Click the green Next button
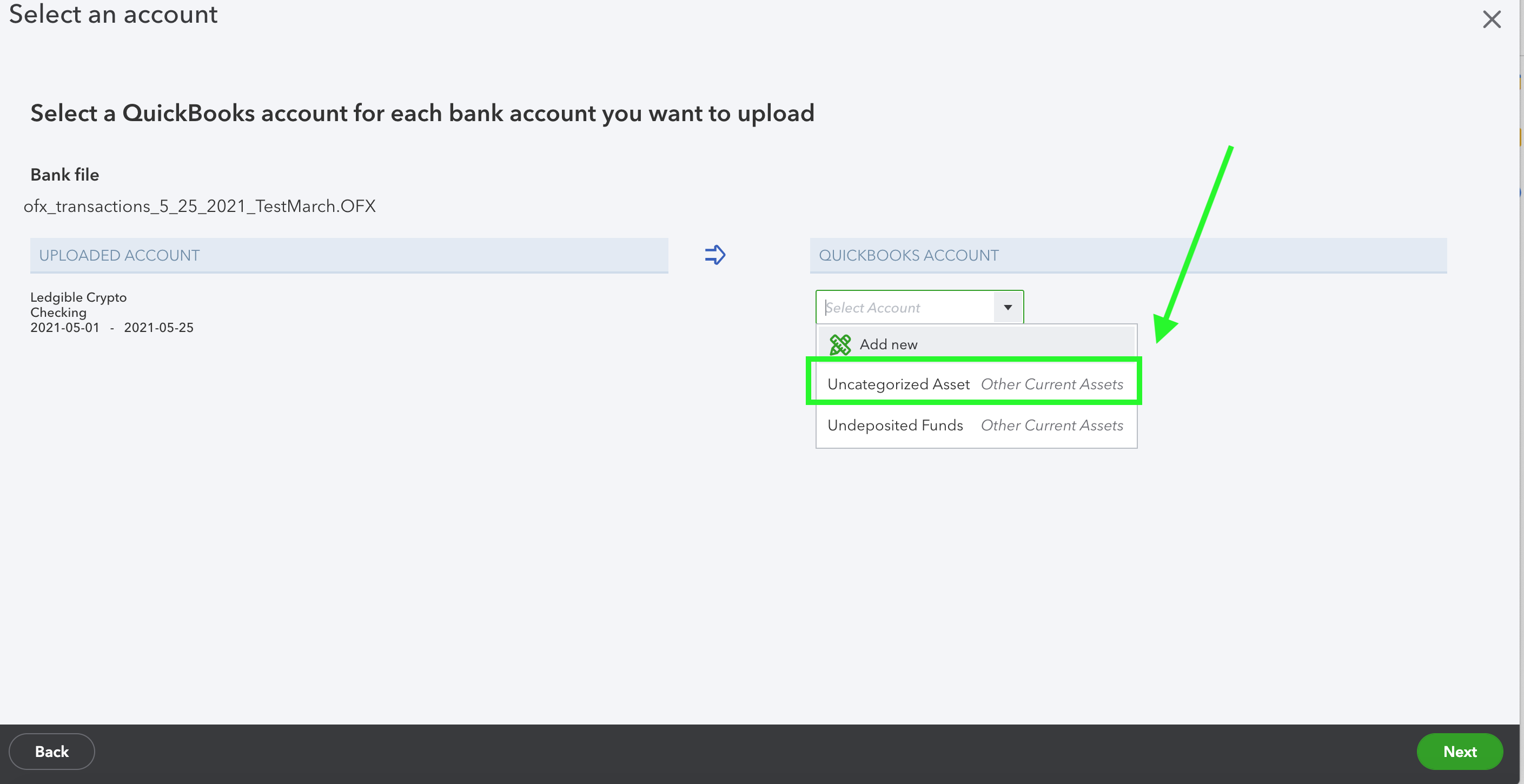Image resolution: width=1524 pixels, height=784 pixels. [1460, 752]
